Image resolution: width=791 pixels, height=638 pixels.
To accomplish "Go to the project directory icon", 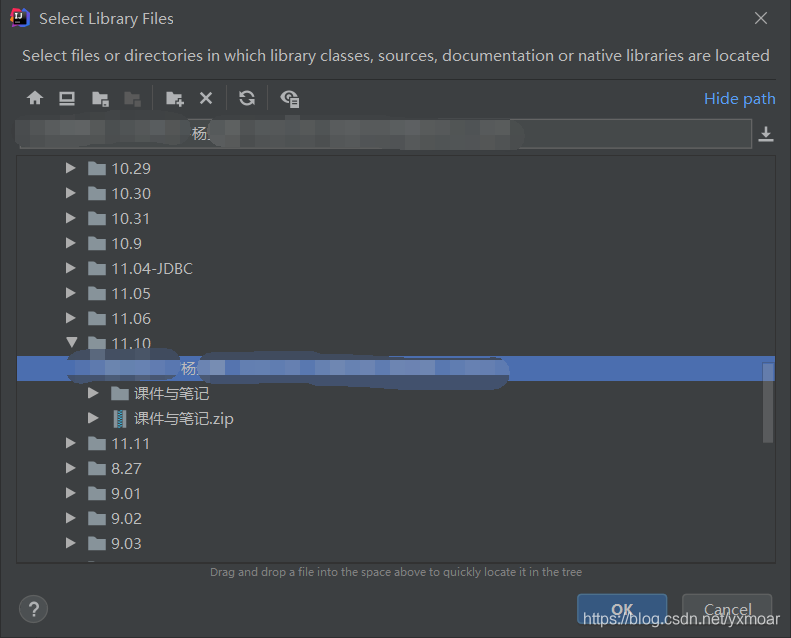I will coord(100,98).
